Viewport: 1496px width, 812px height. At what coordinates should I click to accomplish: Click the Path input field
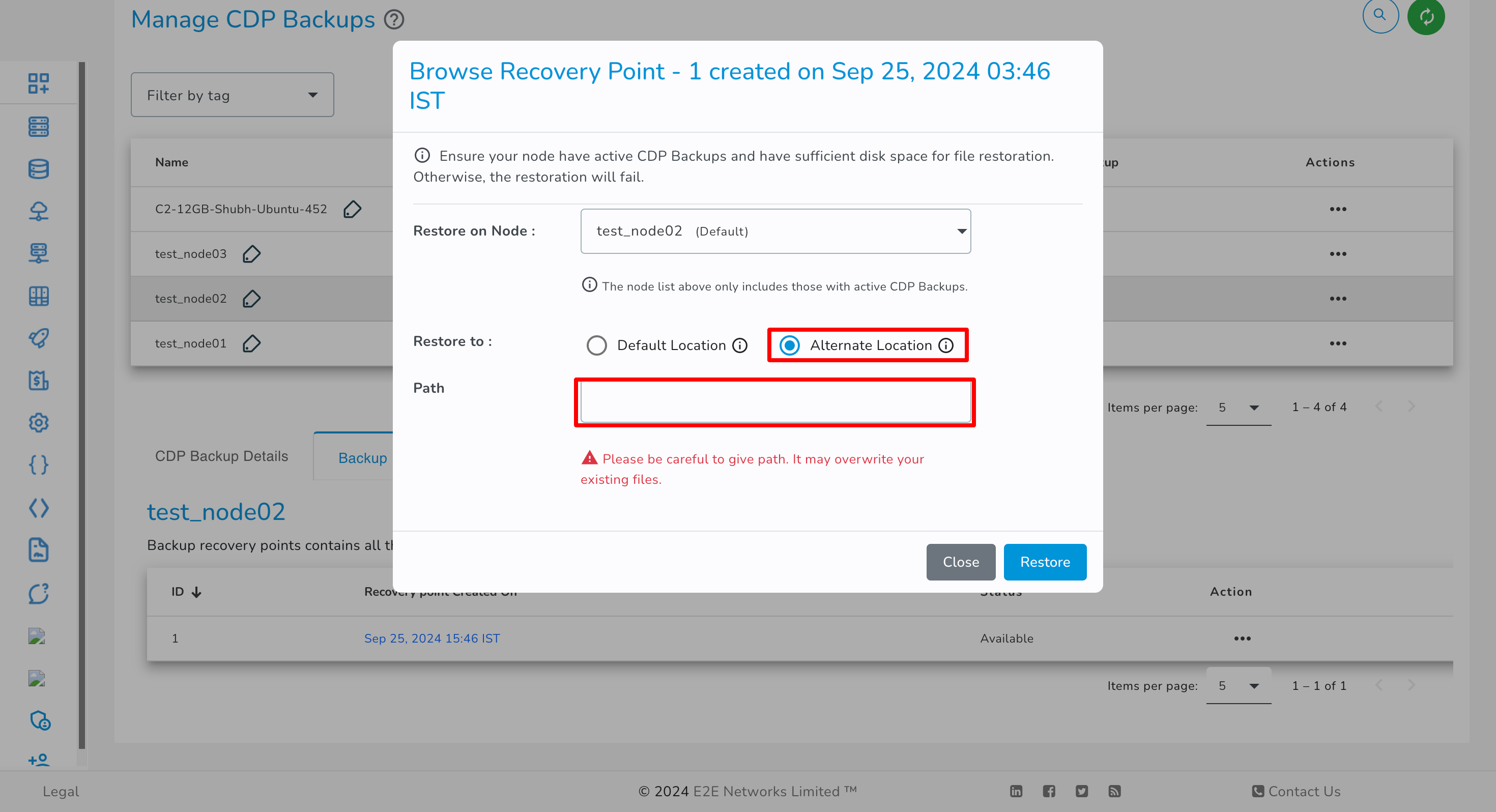coord(775,401)
